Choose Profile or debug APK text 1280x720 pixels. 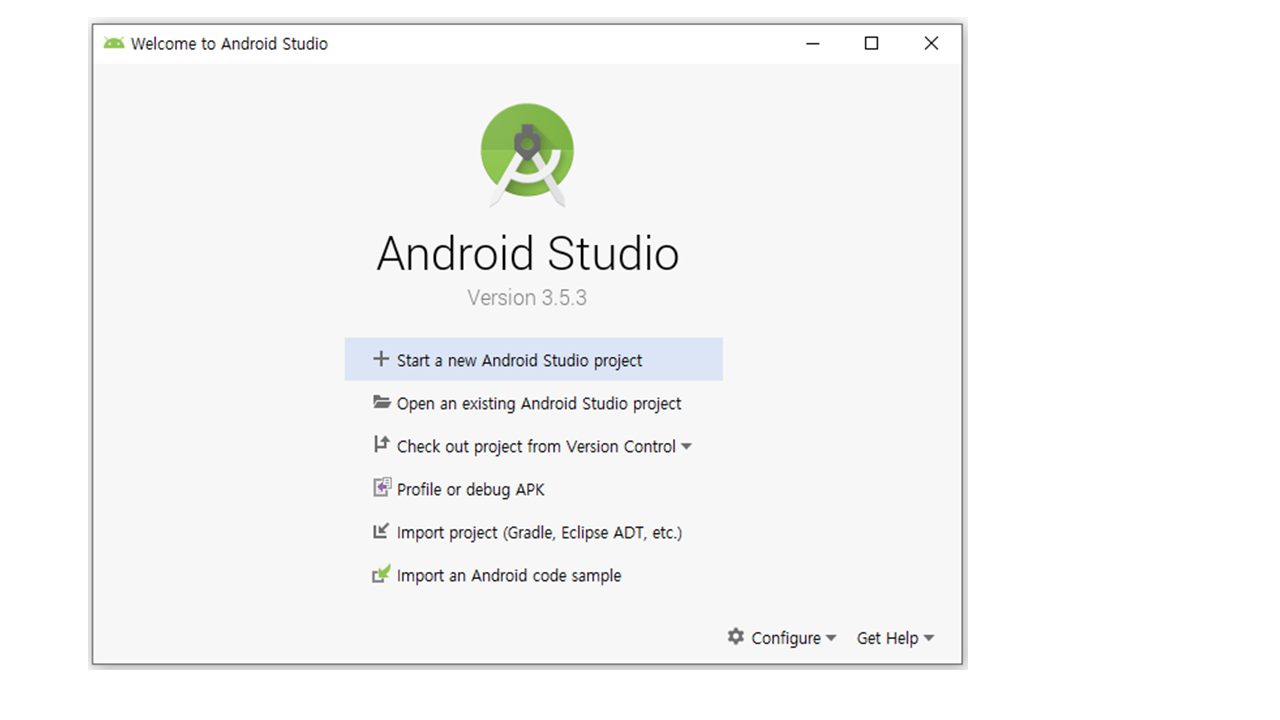click(x=470, y=489)
